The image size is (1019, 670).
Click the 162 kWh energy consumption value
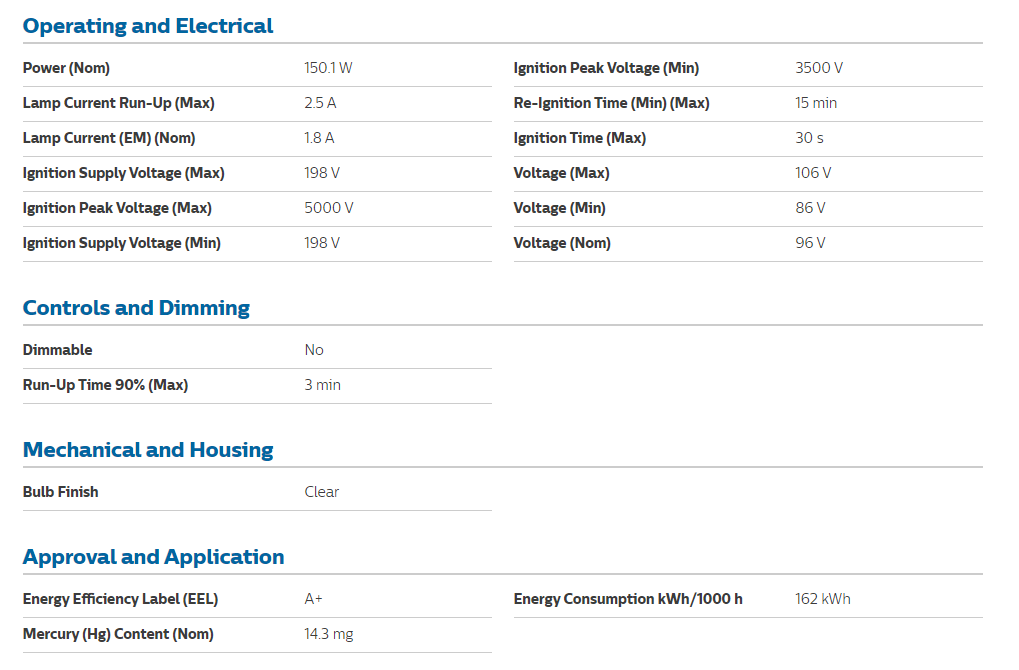[x=823, y=599]
